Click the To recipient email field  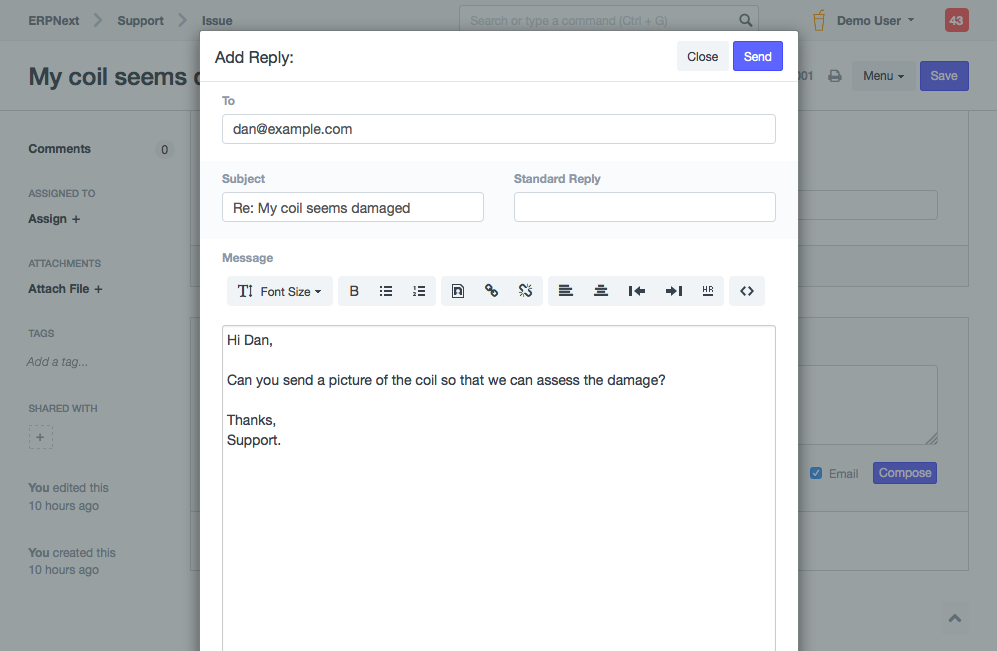[x=498, y=129]
